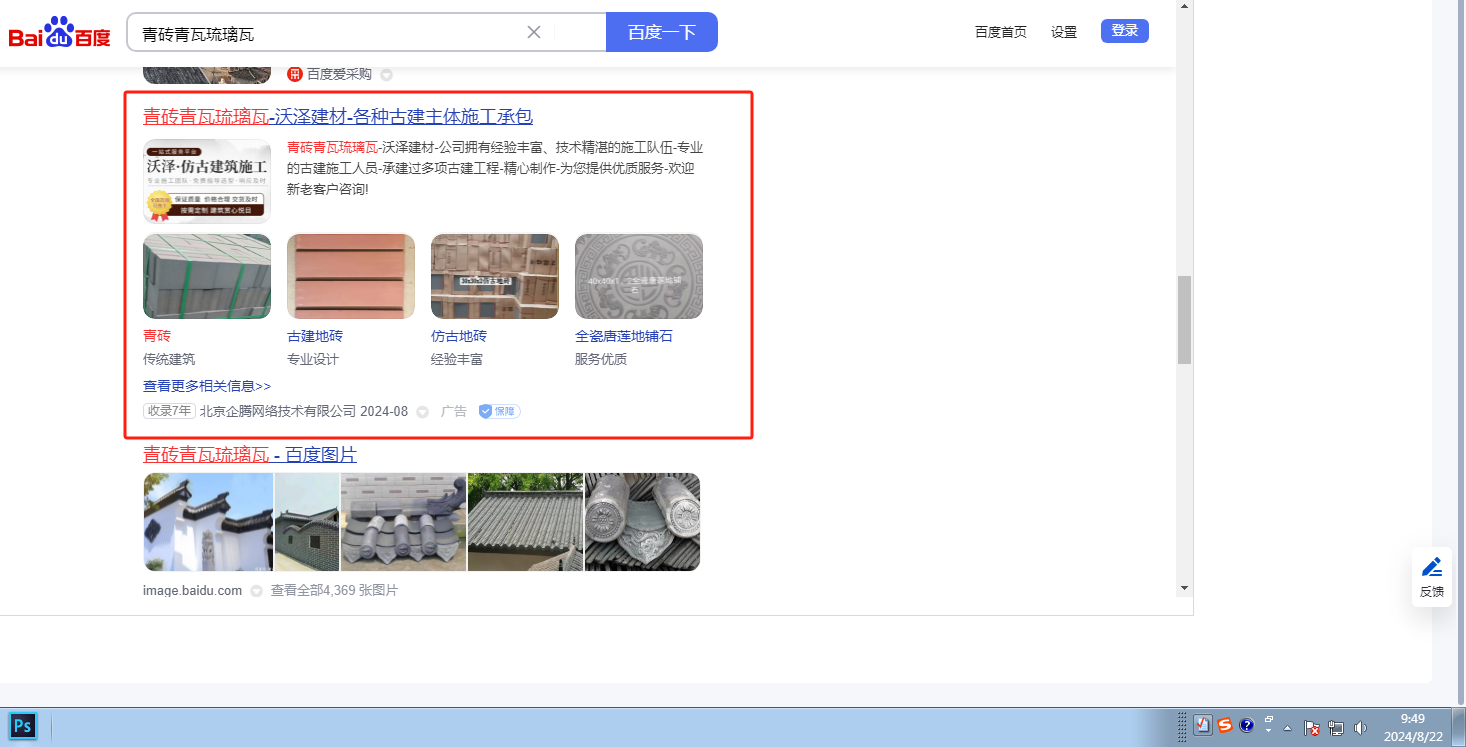Click the 专业设计 caption under 古建地砖

313,359
